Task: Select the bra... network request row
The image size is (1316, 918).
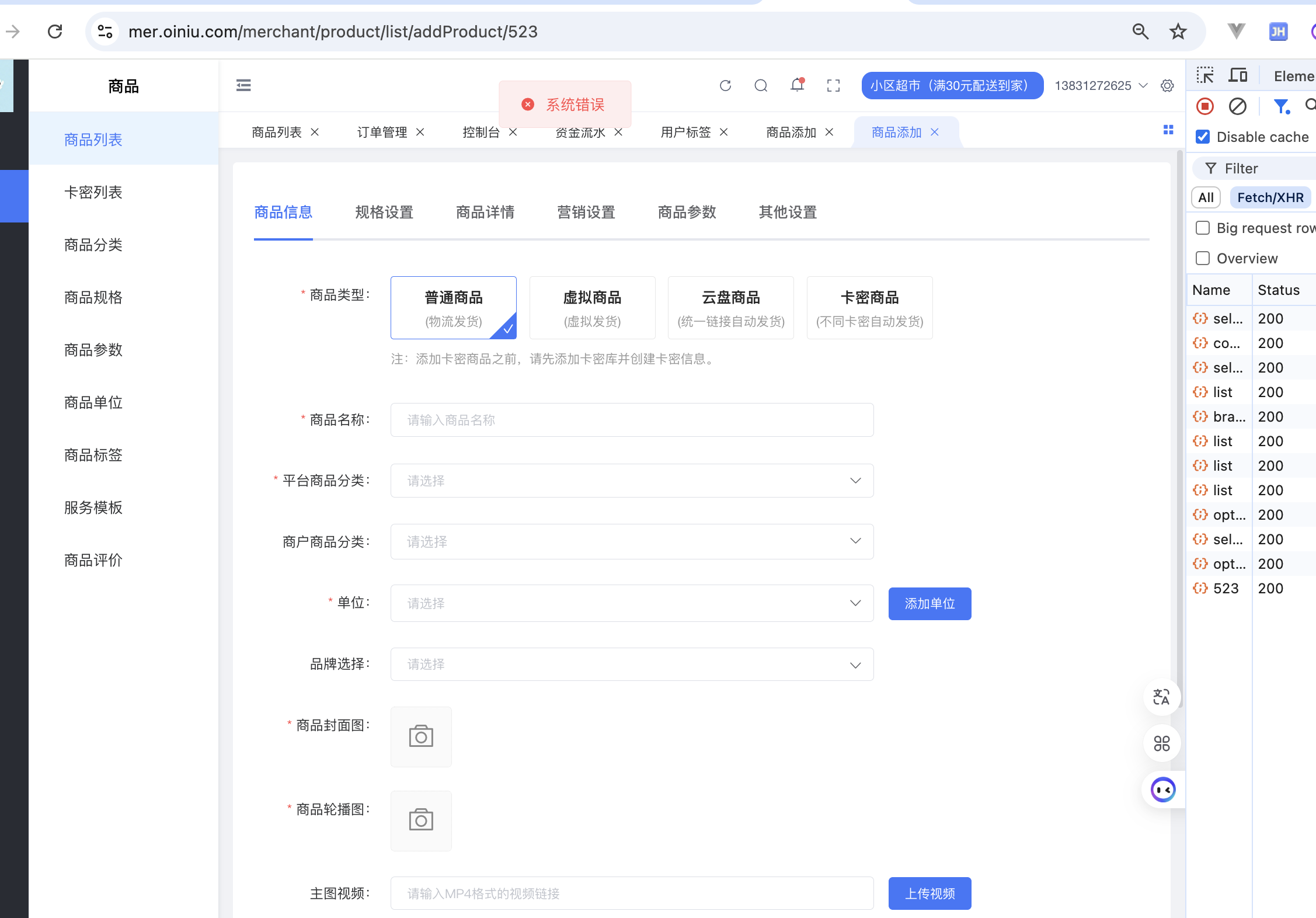Action: pos(1252,416)
